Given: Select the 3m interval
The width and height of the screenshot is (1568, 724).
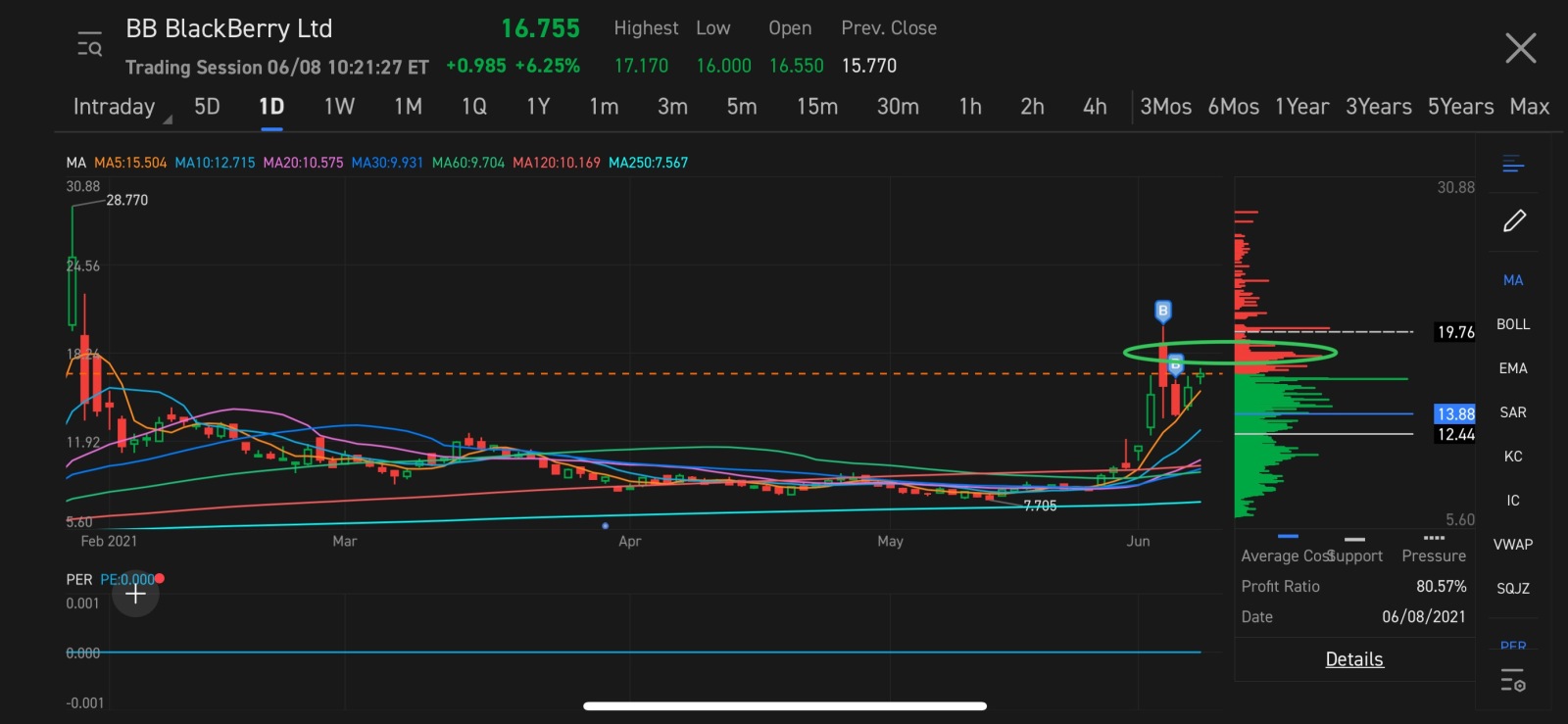Looking at the screenshot, I should pyautogui.click(x=672, y=107).
